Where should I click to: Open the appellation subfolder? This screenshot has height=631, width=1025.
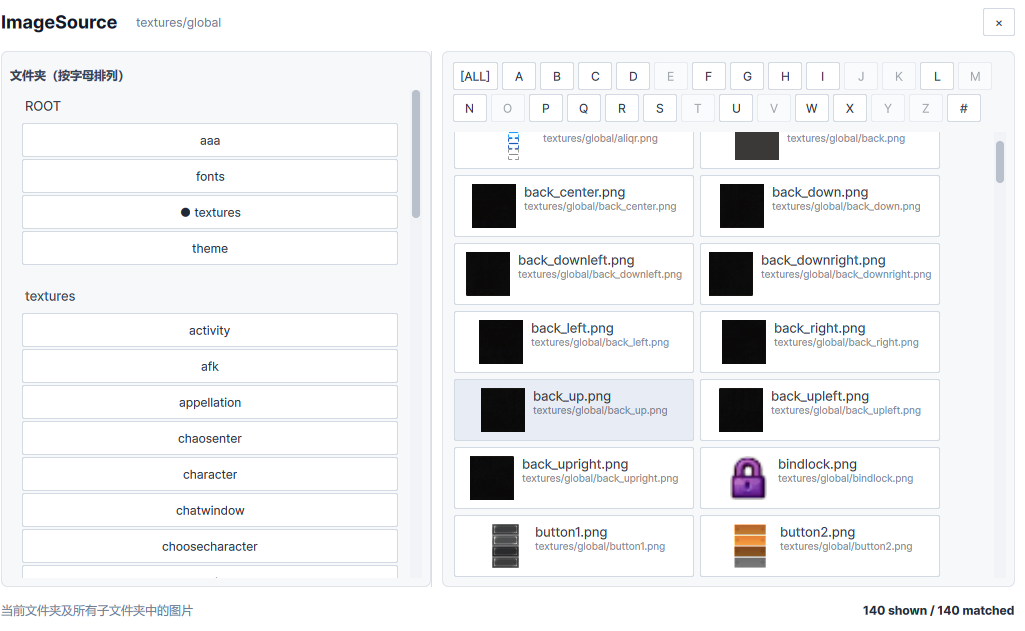coord(210,402)
